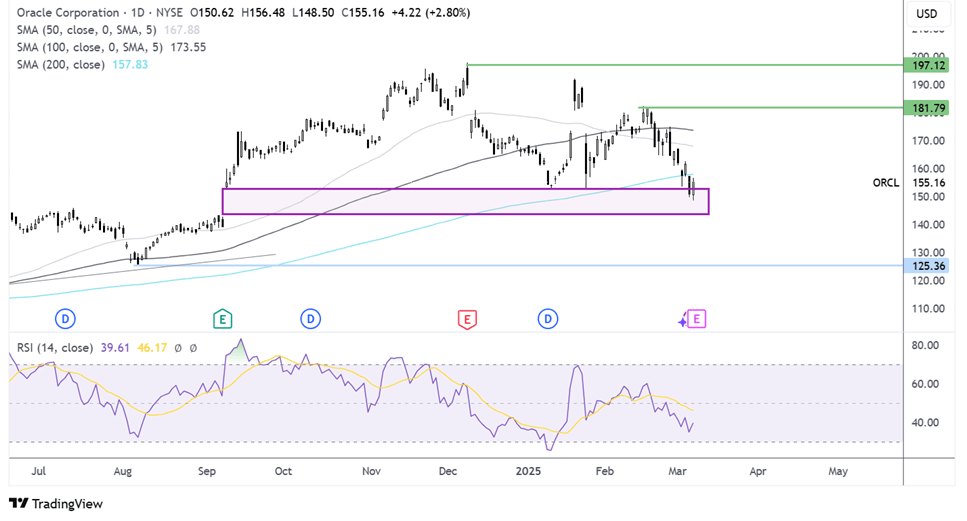Select the RSI (14, close) indicator legend

[x=55, y=348]
